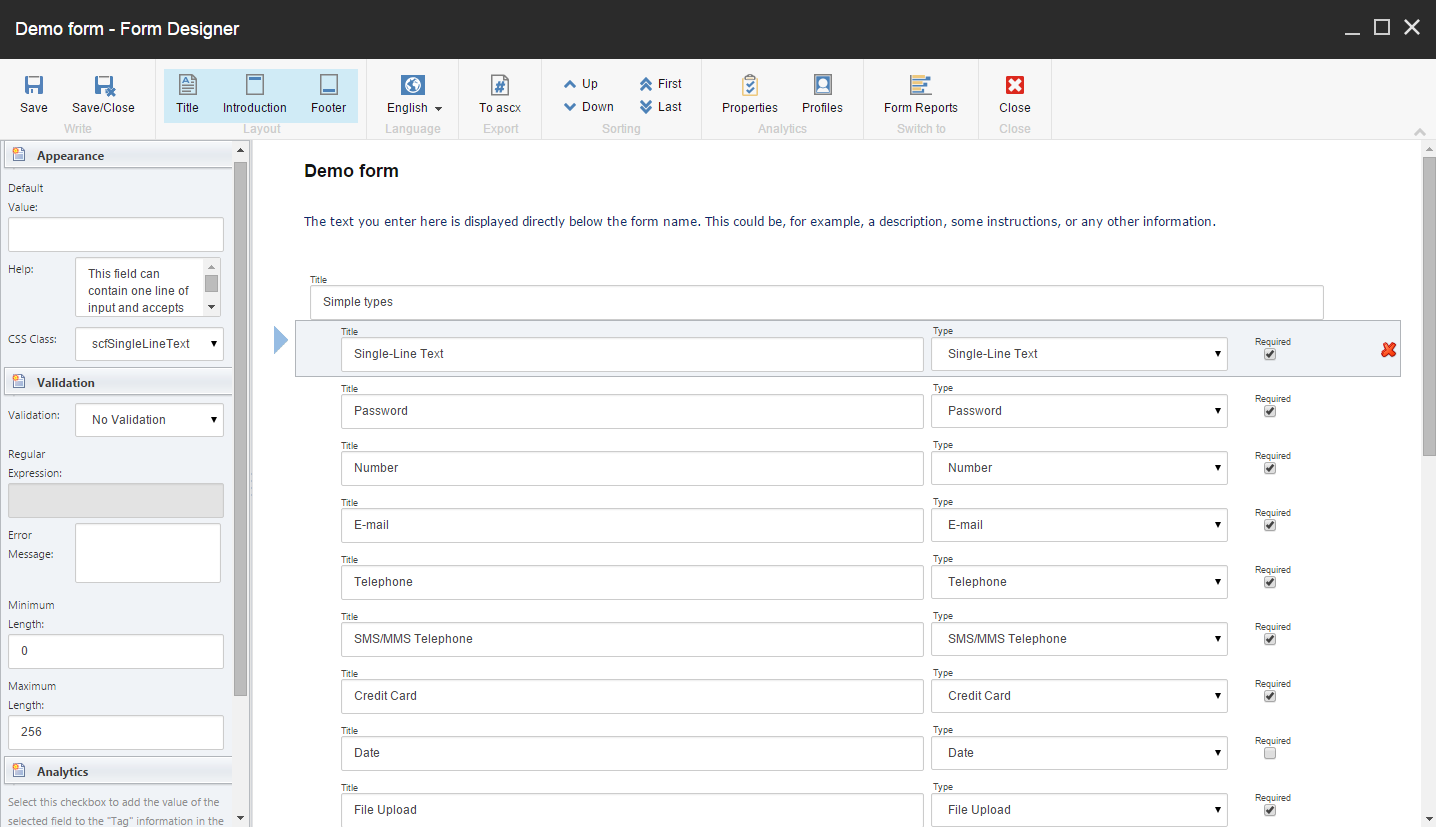Click the Minimum Length input

click(116, 651)
